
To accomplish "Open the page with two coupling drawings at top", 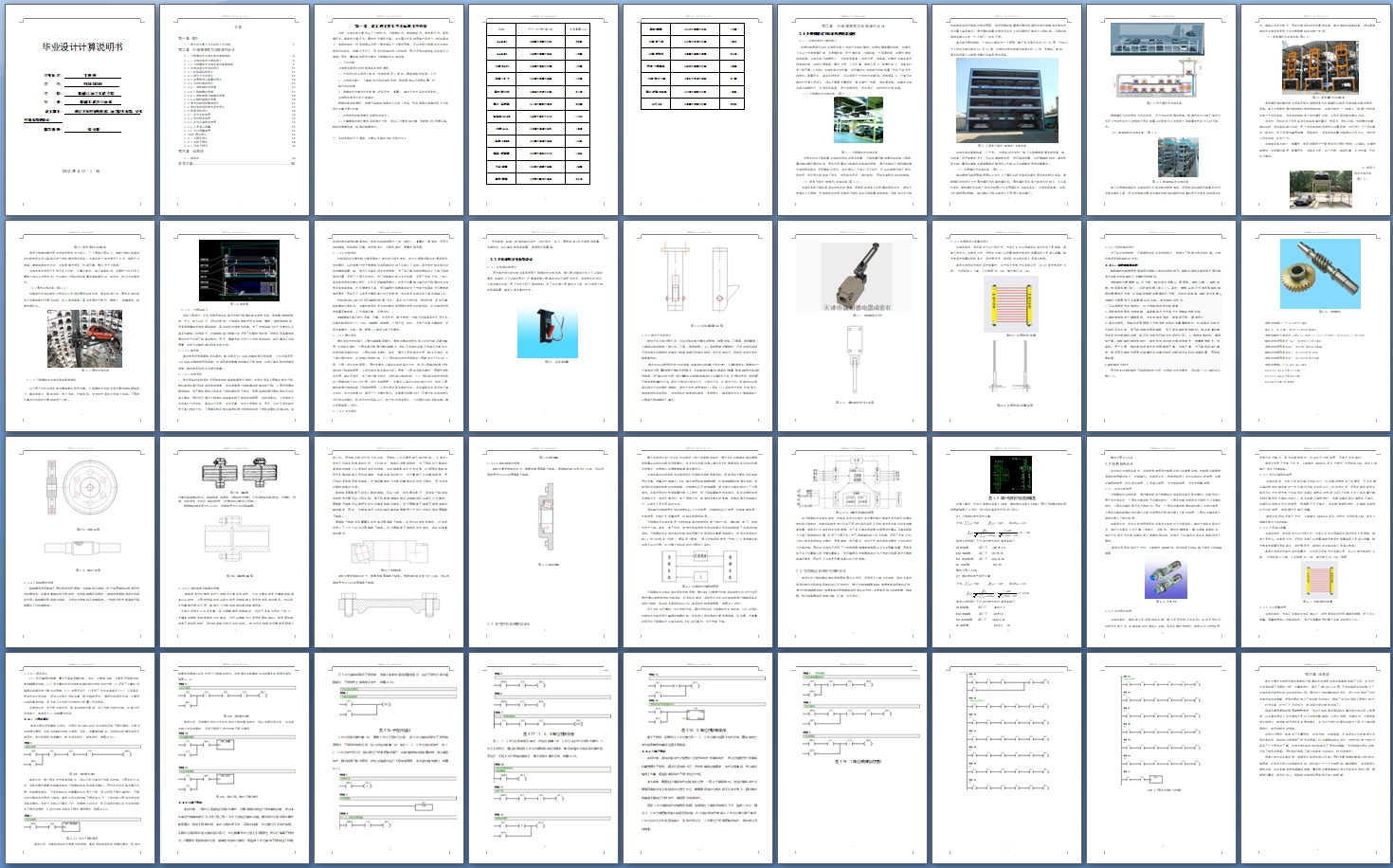I will [234, 542].
